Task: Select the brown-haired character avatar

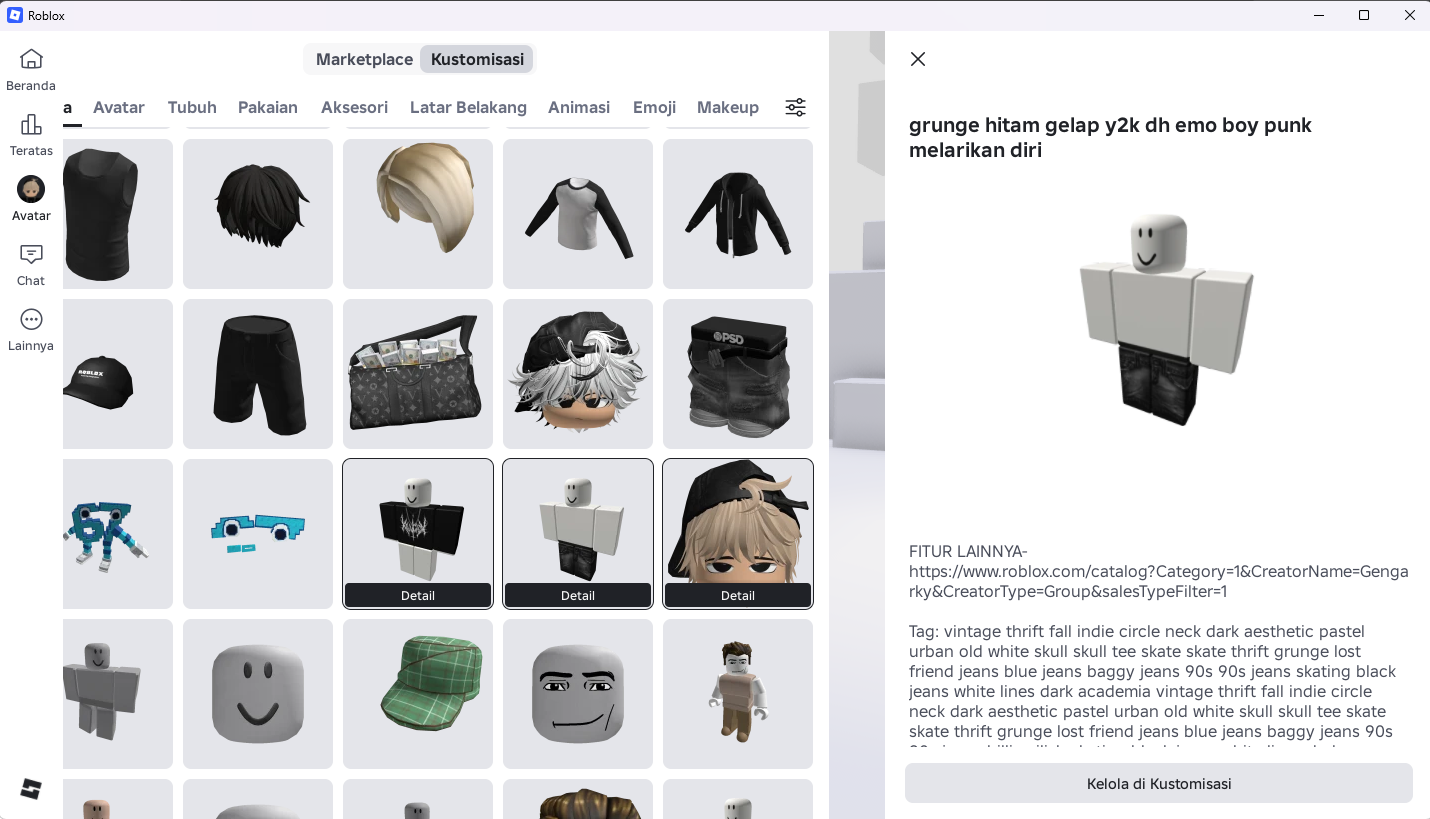Action: 738,694
